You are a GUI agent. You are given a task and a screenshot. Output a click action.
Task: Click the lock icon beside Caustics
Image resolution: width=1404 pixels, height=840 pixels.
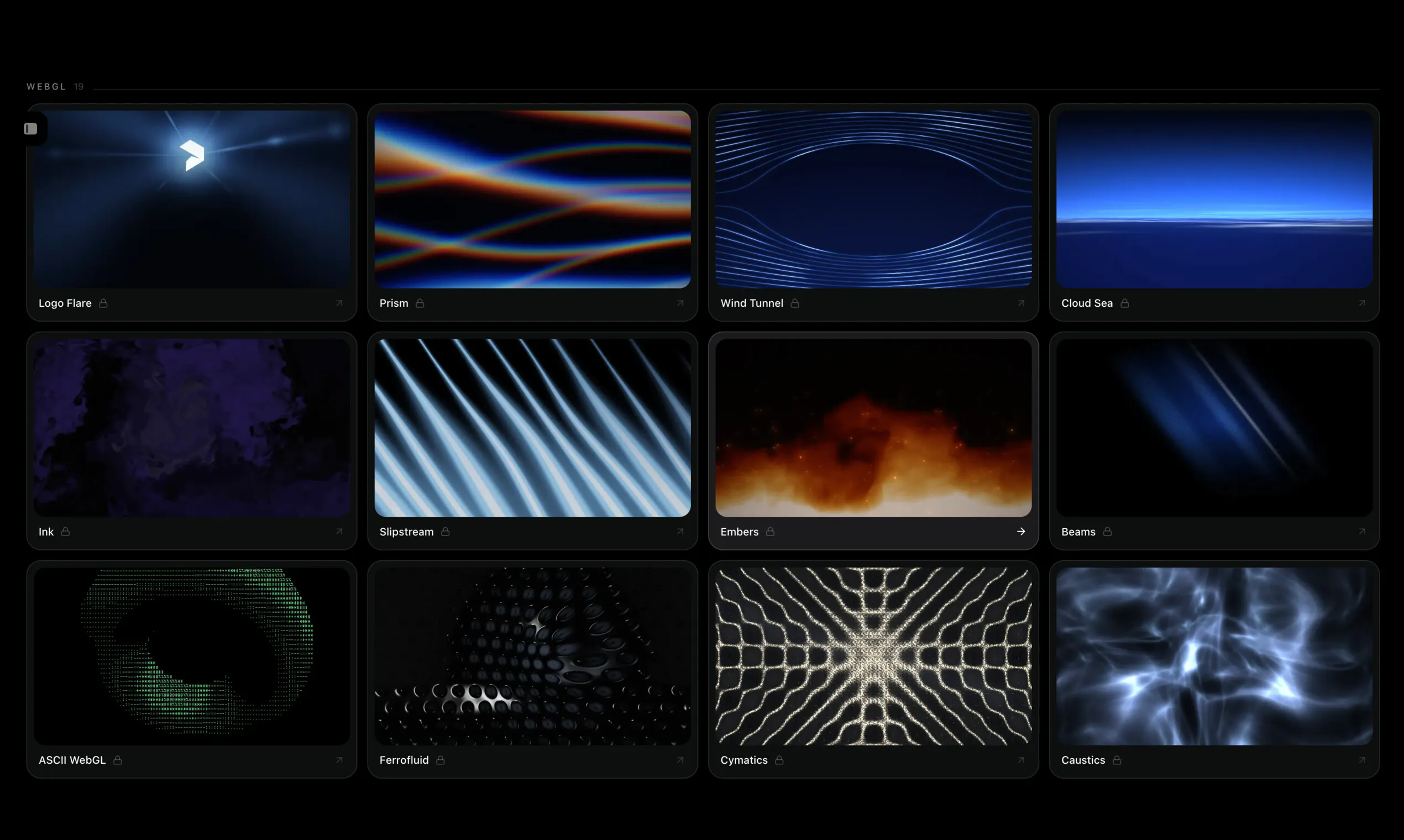[x=1117, y=760]
